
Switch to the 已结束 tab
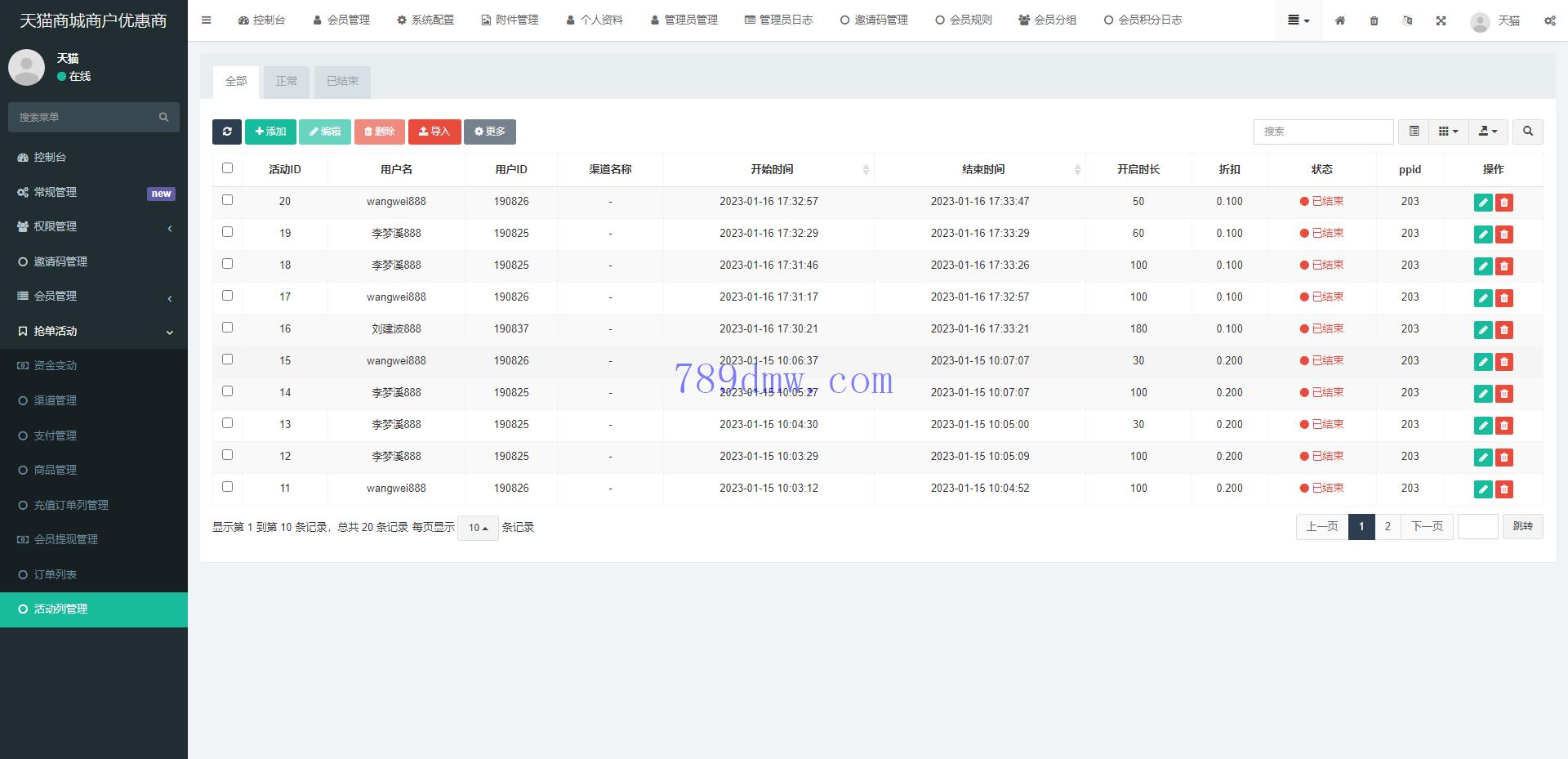[x=342, y=82]
